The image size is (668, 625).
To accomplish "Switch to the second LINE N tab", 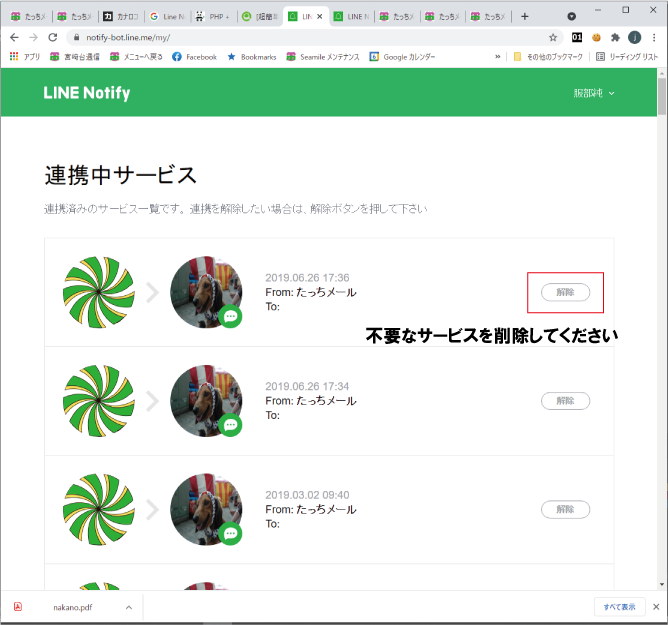I will (352, 17).
